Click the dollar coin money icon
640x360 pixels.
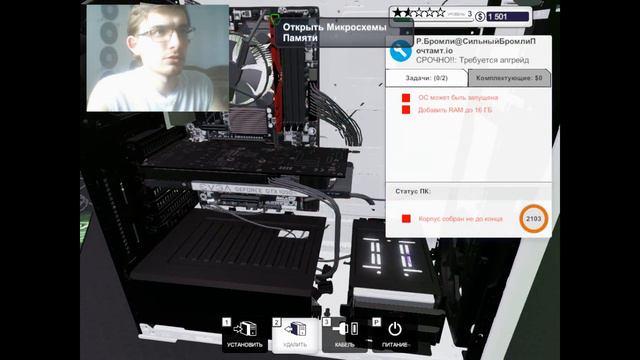click(480, 17)
